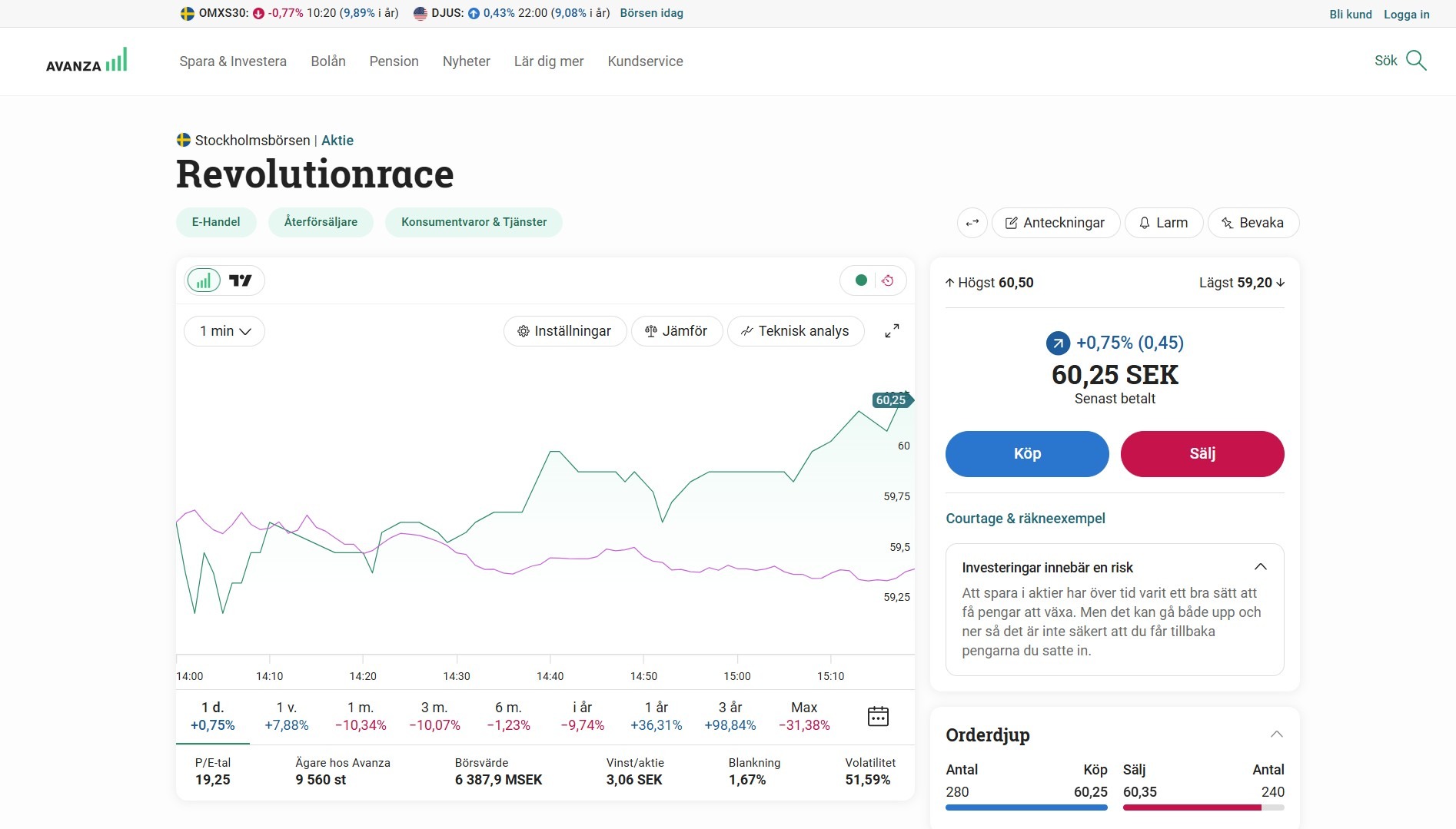Click the DJUS index ticker
This screenshot has height=829, width=1456.
pyautogui.click(x=511, y=13)
